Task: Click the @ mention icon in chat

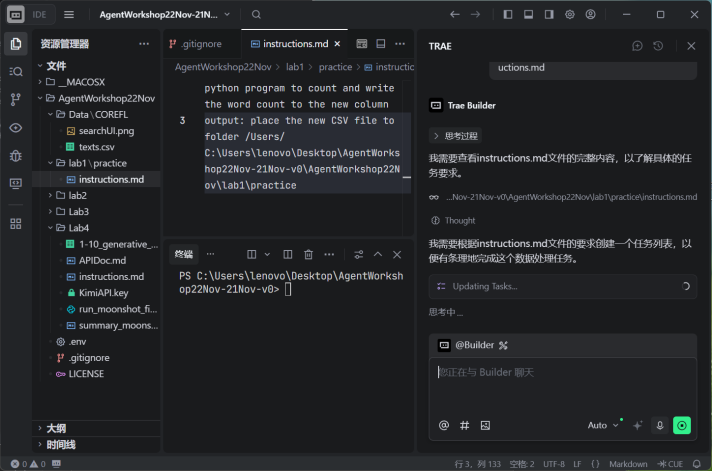Action: point(444,425)
